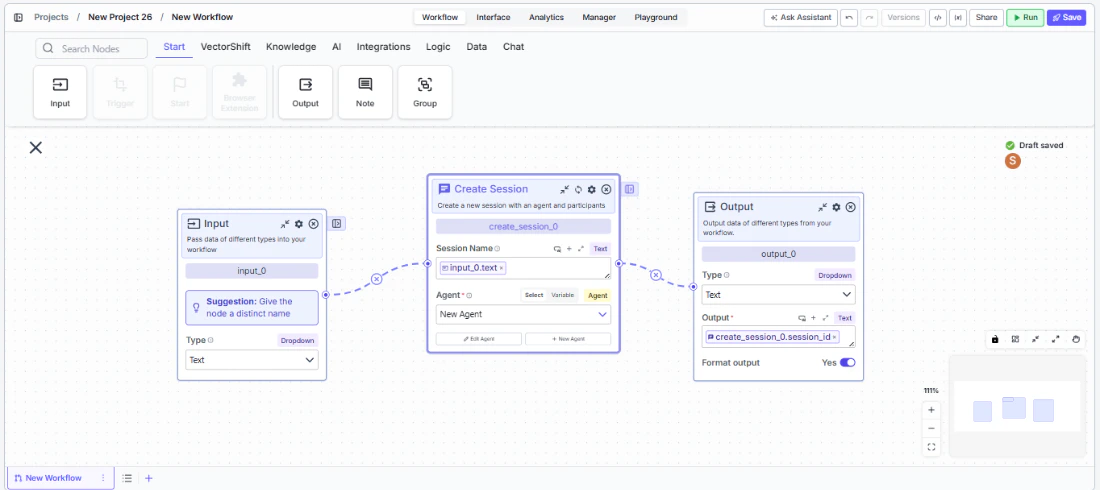1100x490 pixels.
Task: Undo the last action
Action: click(850, 18)
